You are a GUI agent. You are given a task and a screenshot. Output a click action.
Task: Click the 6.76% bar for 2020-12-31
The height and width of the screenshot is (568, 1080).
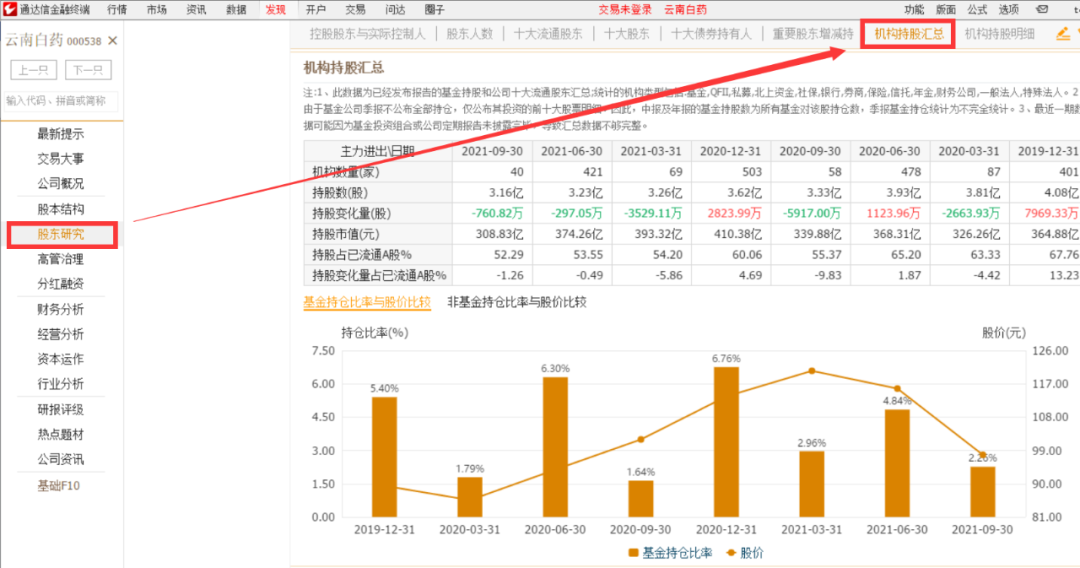(x=726, y=442)
